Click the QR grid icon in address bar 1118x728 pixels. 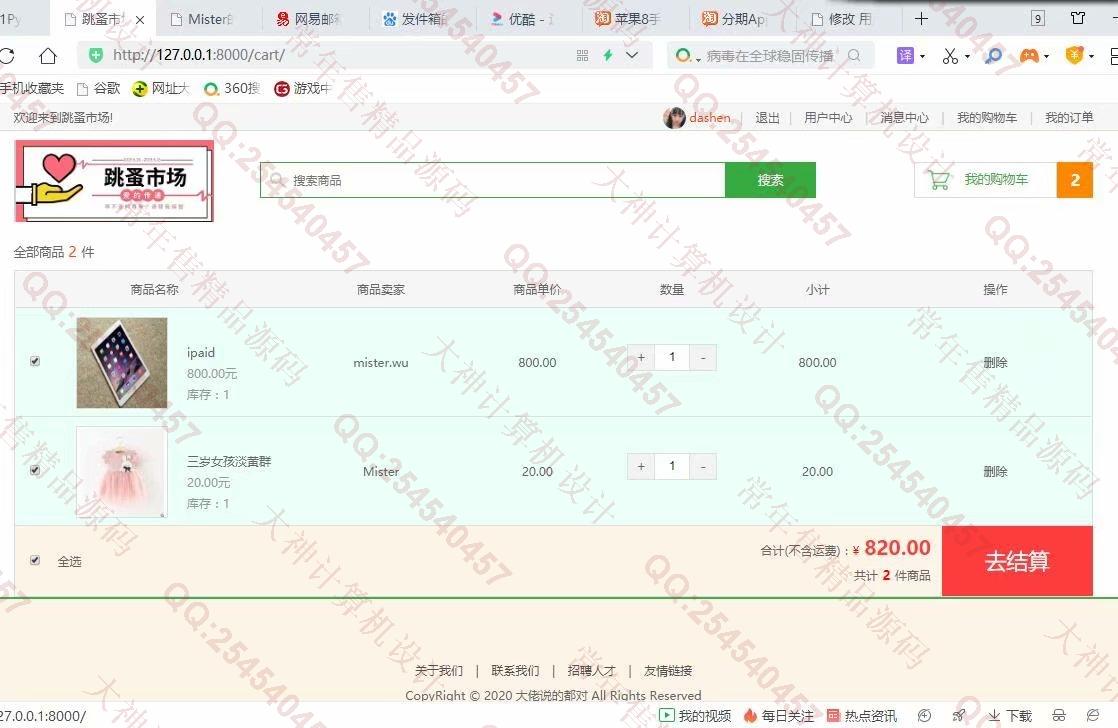pos(583,56)
